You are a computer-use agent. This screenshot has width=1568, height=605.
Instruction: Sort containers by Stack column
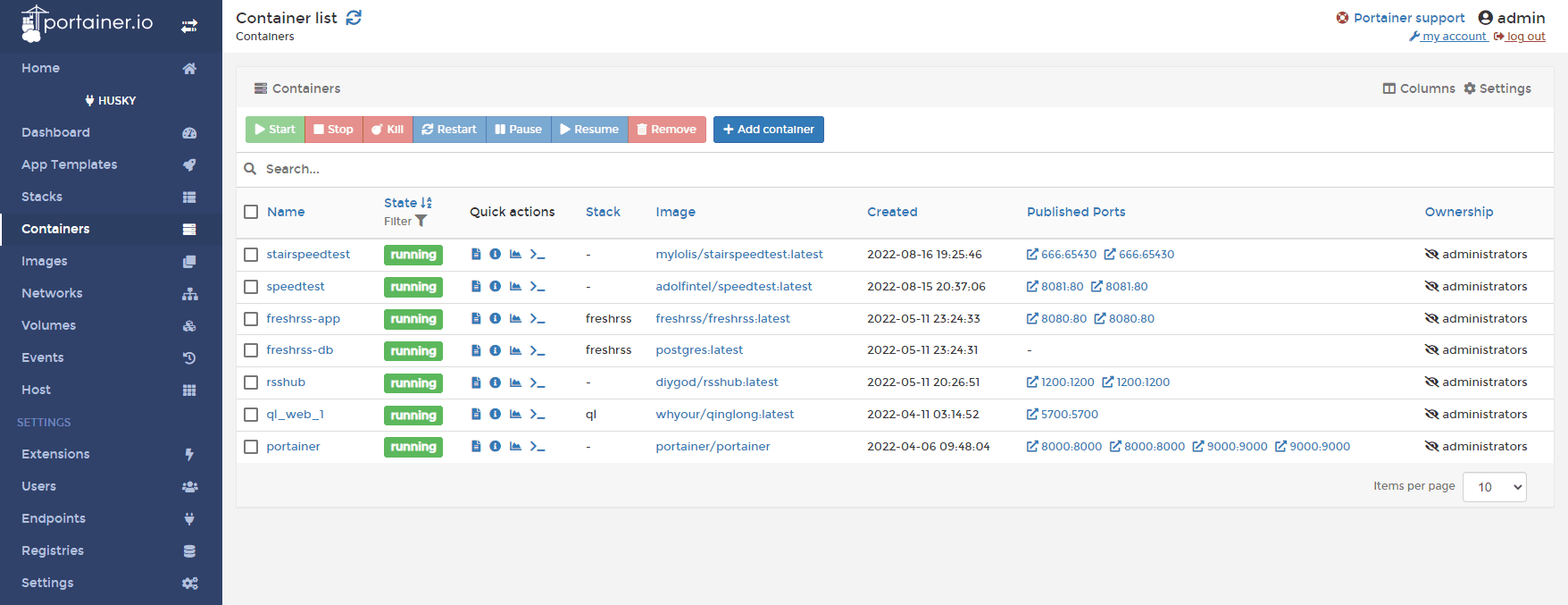pos(603,212)
